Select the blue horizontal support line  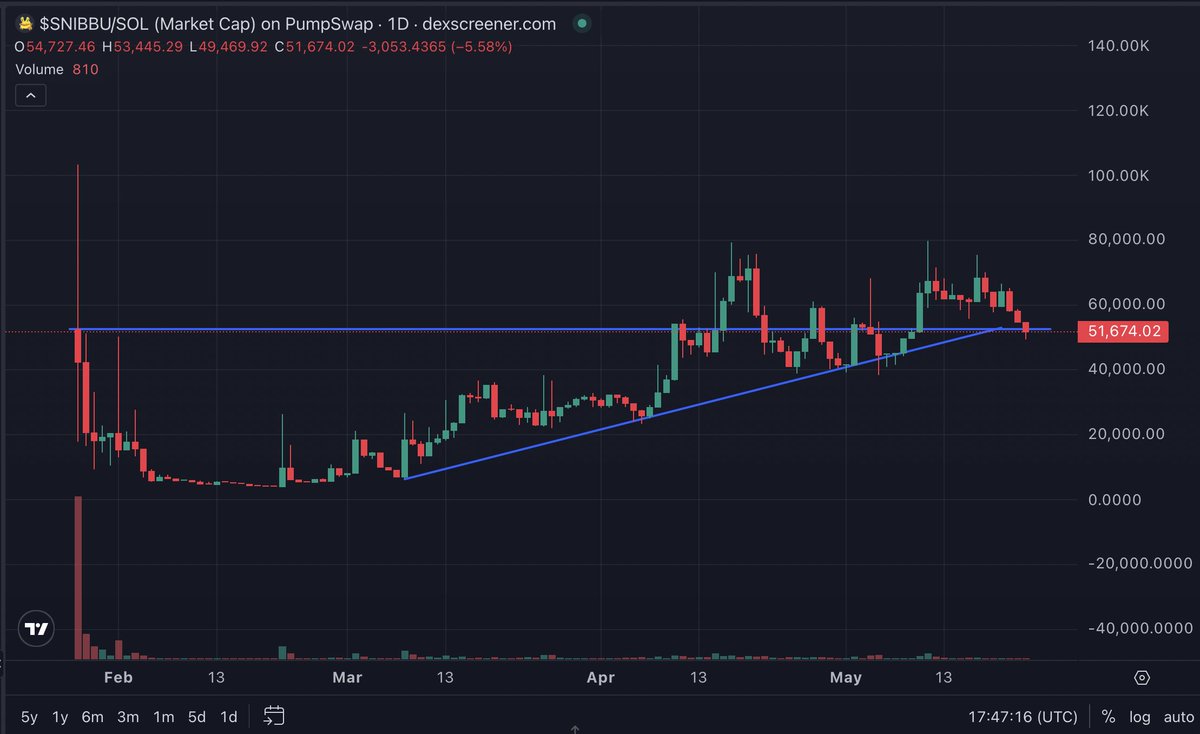coord(560,329)
